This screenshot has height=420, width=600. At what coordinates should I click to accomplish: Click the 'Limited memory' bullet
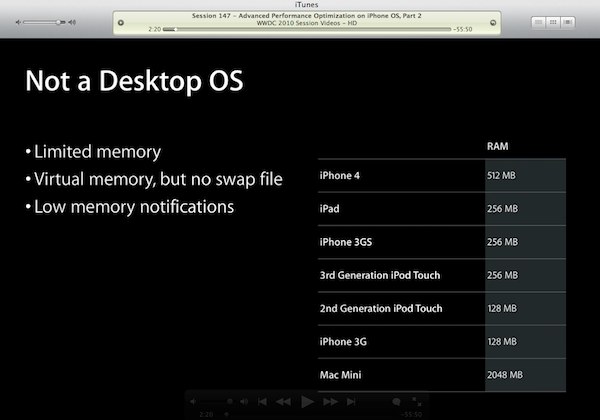pyautogui.click(x=97, y=152)
